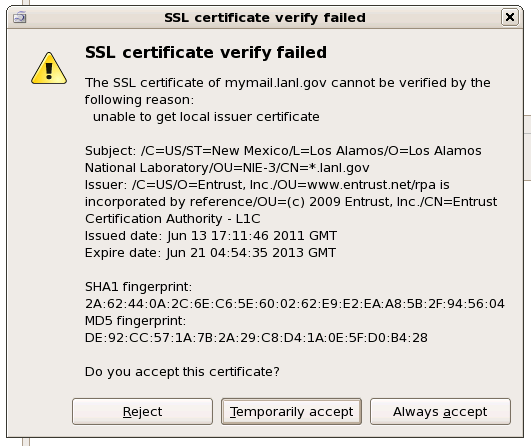This screenshot has height=446, width=531.
Task: Reject the SSL certificate
Action: pos(142,411)
